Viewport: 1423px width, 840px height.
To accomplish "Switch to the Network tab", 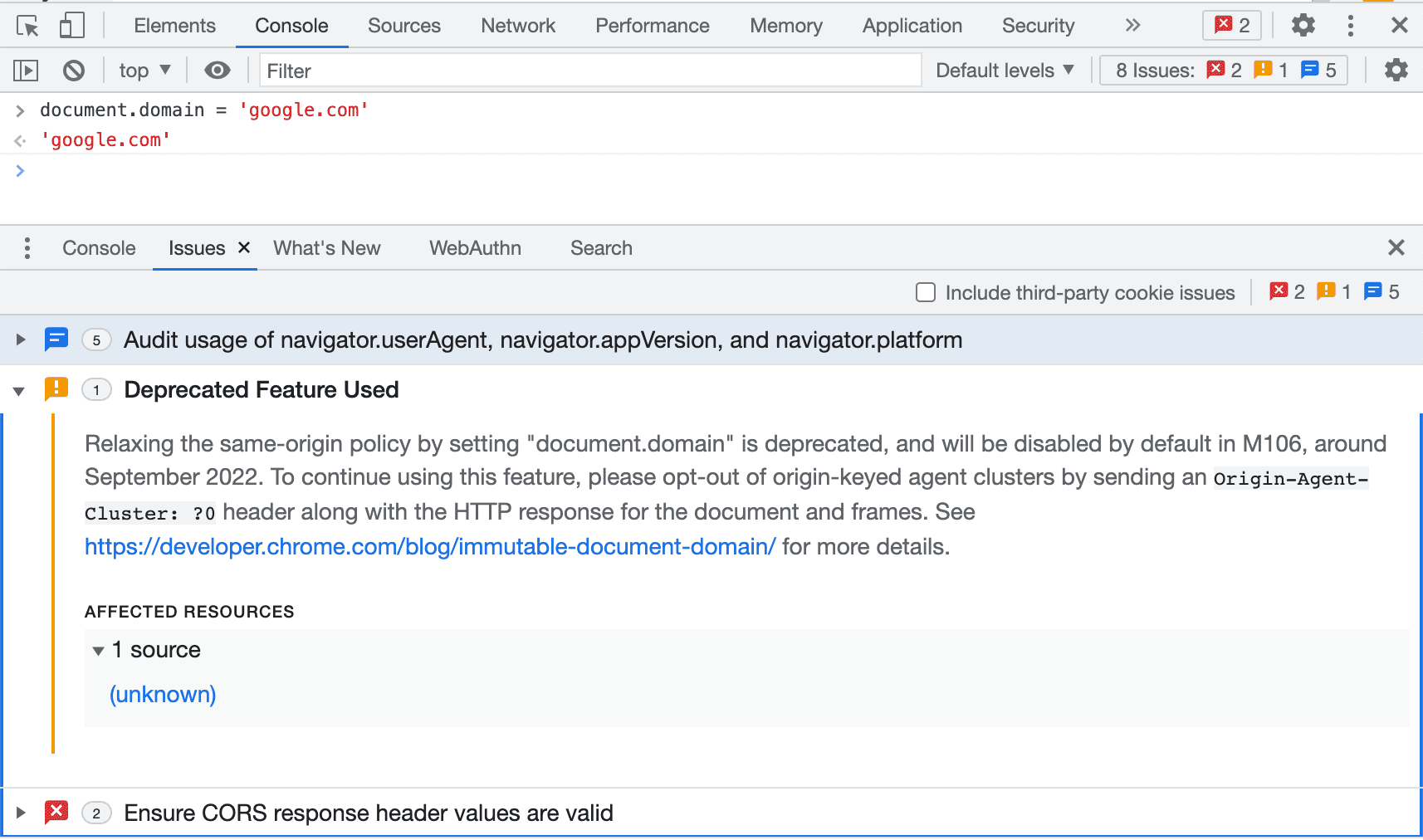I will 517,26.
